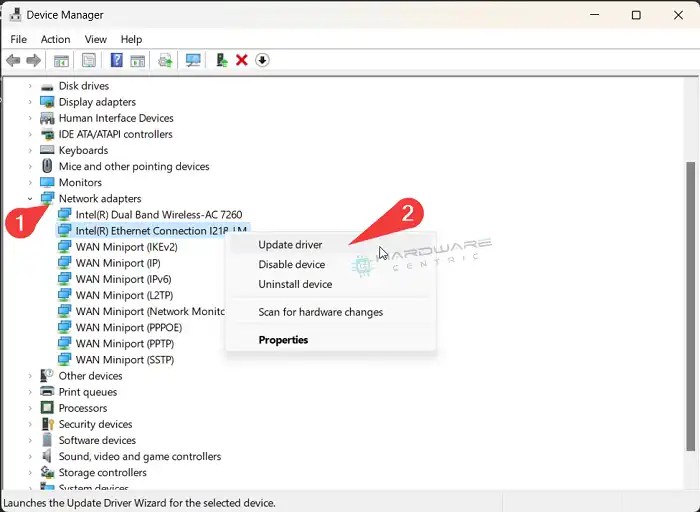Click Show/Hide Console Tree toolbar icon
700x512 pixels.
click(x=61, y=60)
